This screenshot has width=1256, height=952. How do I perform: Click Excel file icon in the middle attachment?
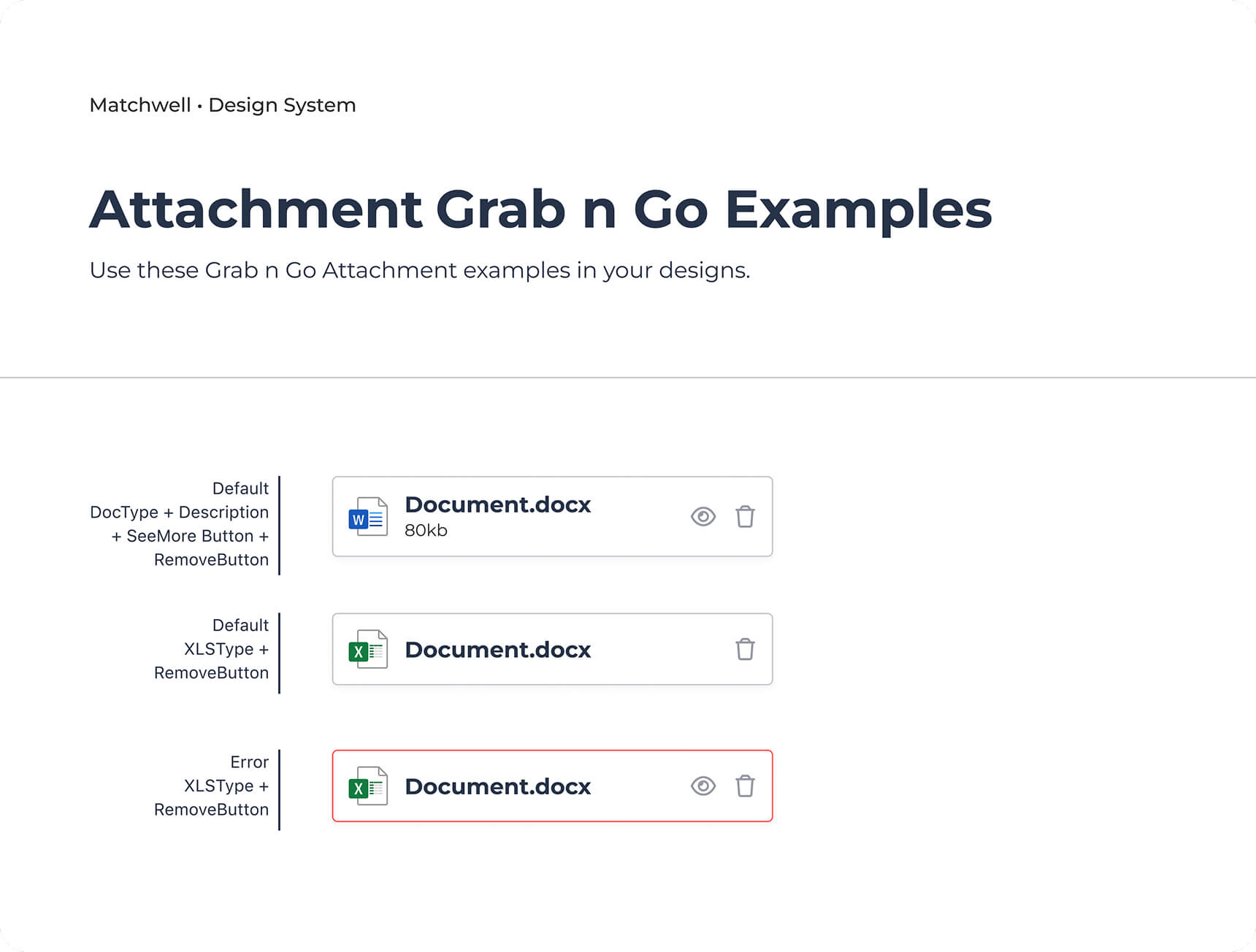368,650
